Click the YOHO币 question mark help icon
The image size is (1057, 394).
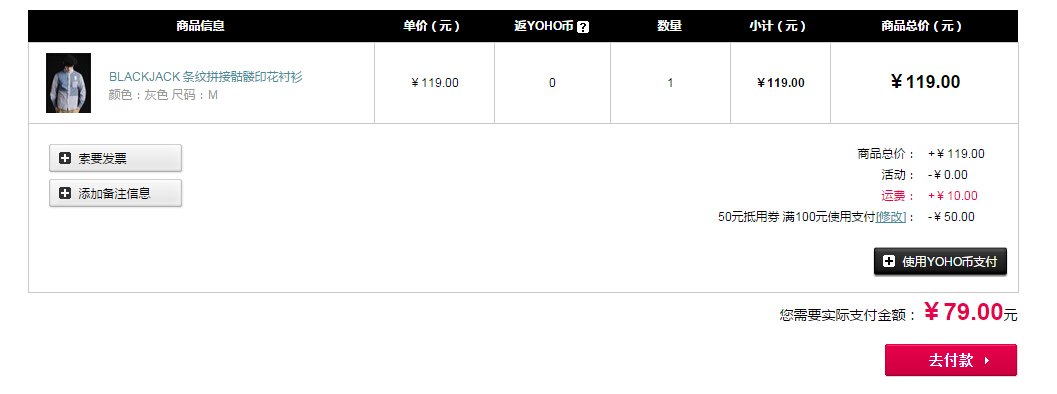point(583,27)
